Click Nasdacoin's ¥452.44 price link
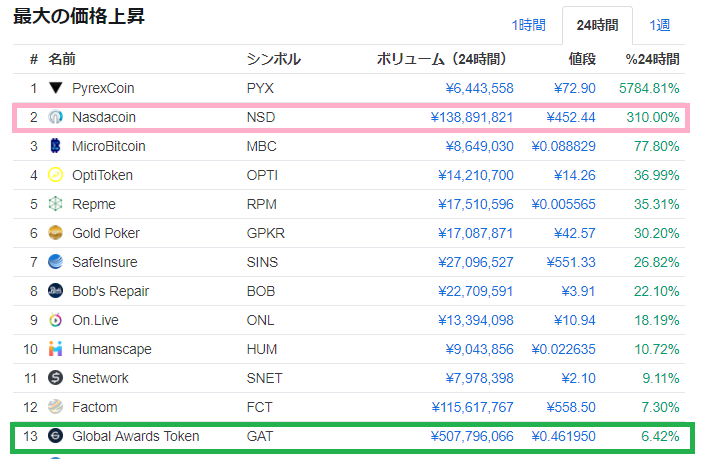Image resolution: width=708 pixels, height=459 pixels. [571, 117]
